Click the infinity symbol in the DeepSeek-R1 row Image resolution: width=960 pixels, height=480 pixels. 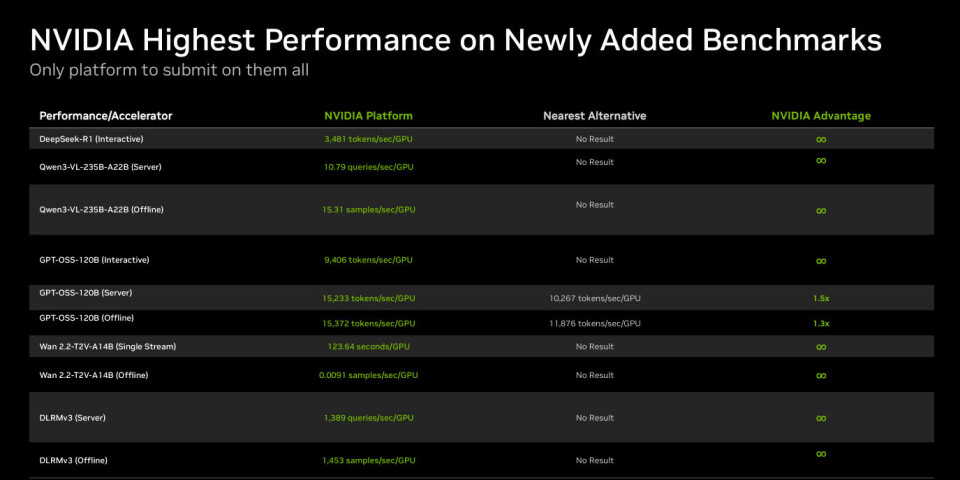coord(821,139)
